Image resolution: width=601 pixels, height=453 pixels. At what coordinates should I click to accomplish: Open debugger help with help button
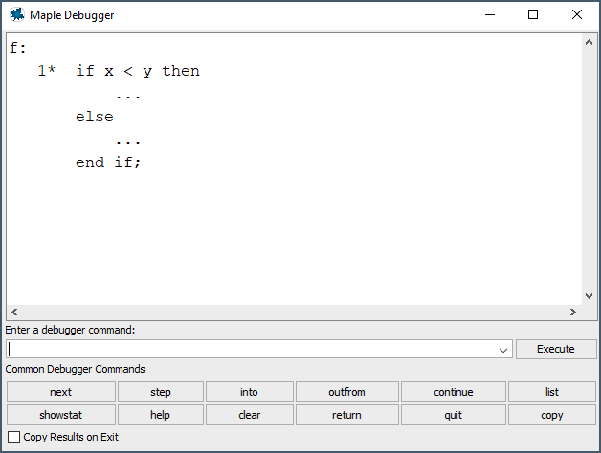click(x=160, y=415)
